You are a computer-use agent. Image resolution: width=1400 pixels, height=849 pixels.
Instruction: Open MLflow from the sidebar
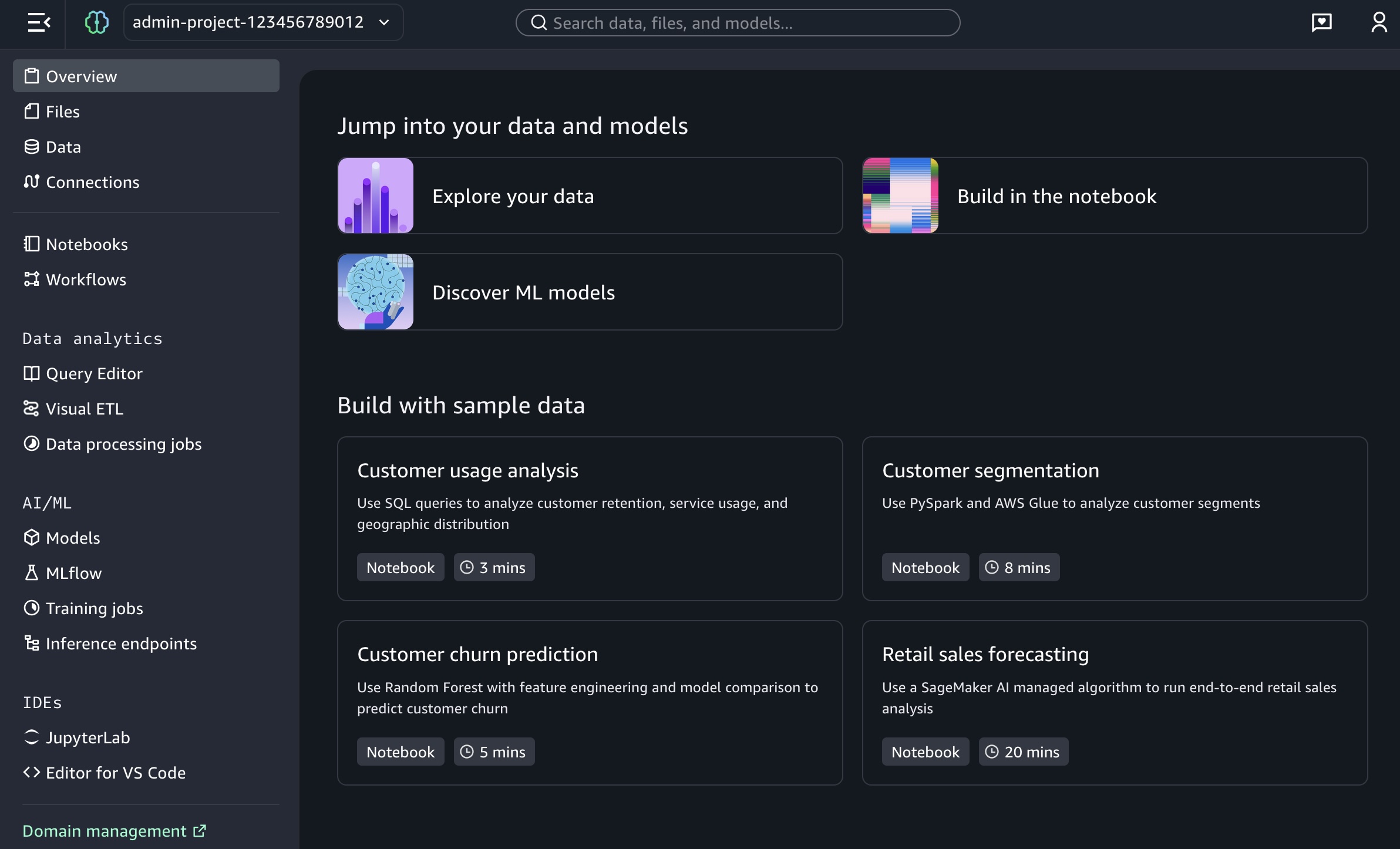(73, 573)
